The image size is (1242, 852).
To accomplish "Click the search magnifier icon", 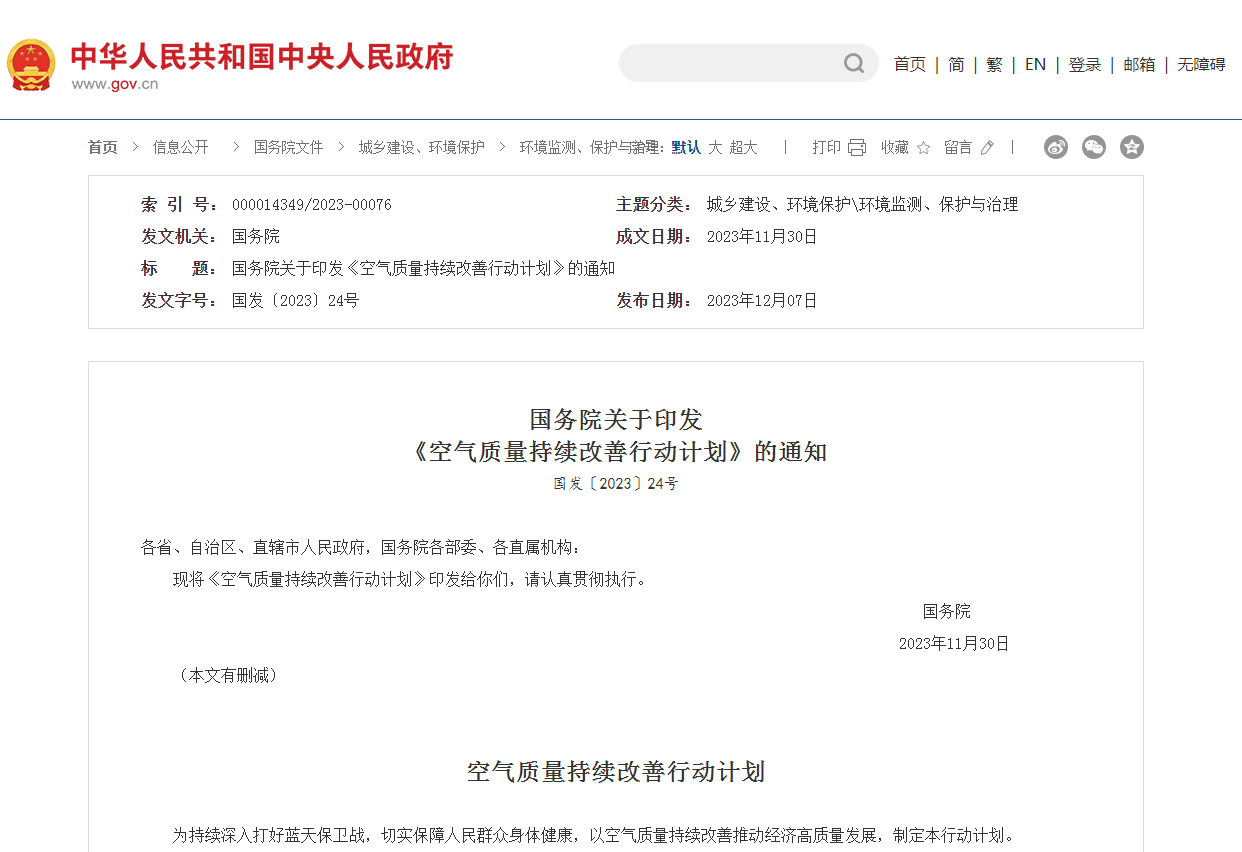I will (x=853, y=63).
